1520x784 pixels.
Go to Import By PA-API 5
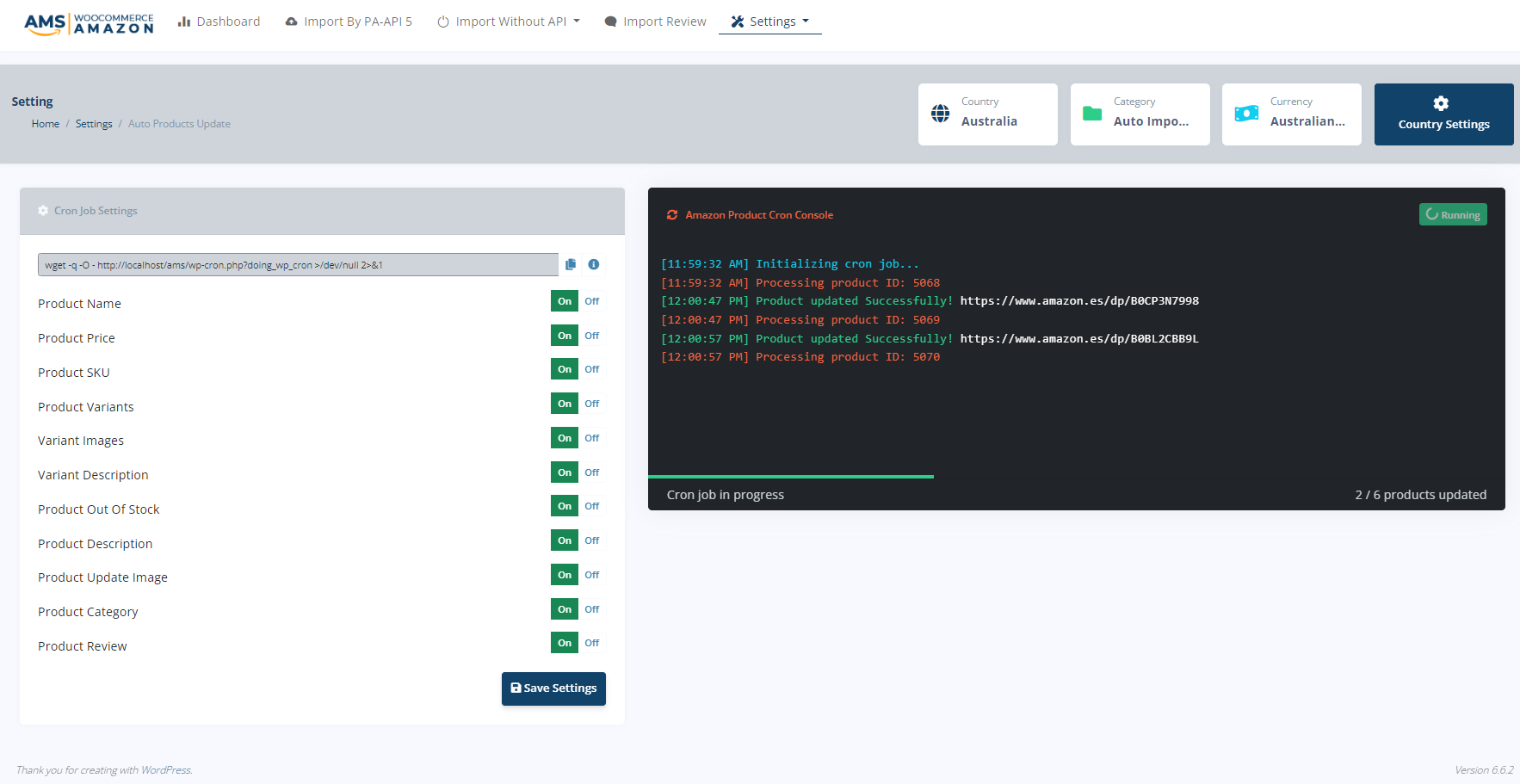(349, 22)
